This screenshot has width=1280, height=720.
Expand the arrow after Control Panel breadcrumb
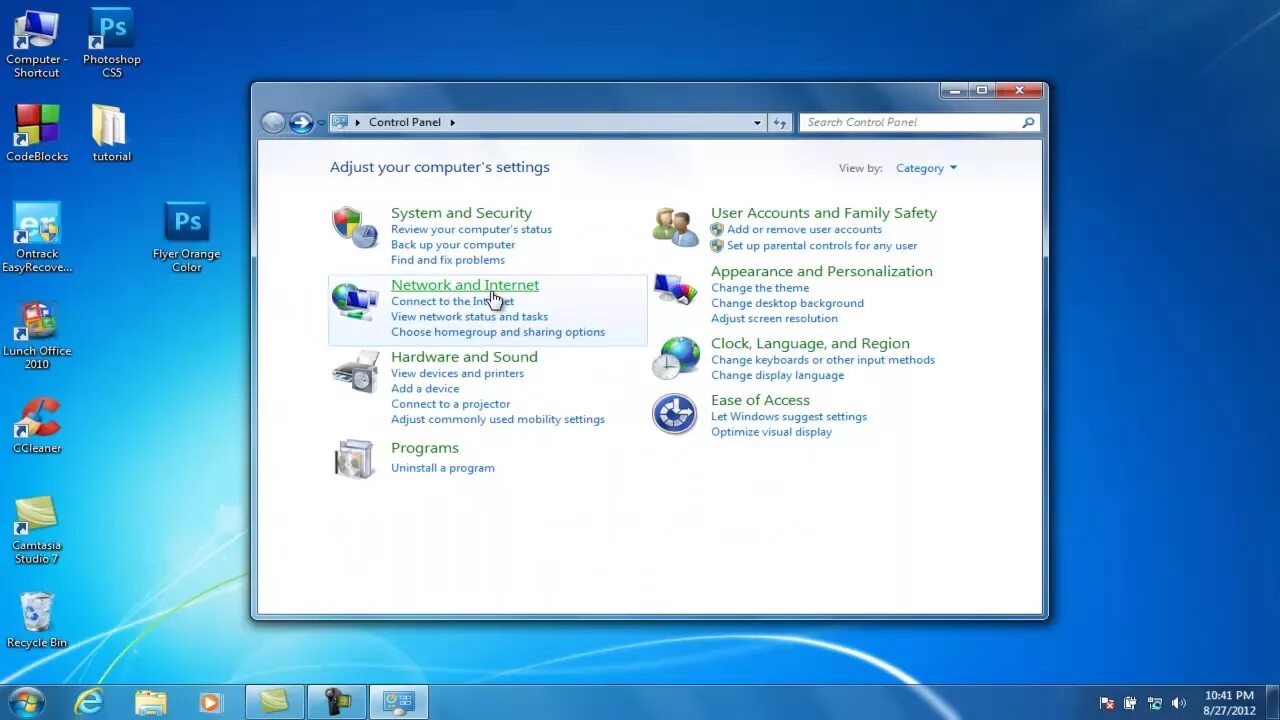(x=452, y=122)
